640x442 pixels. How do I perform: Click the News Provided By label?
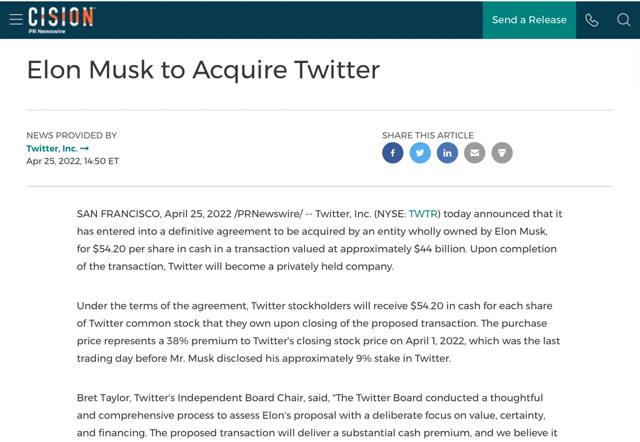point(71,135)
